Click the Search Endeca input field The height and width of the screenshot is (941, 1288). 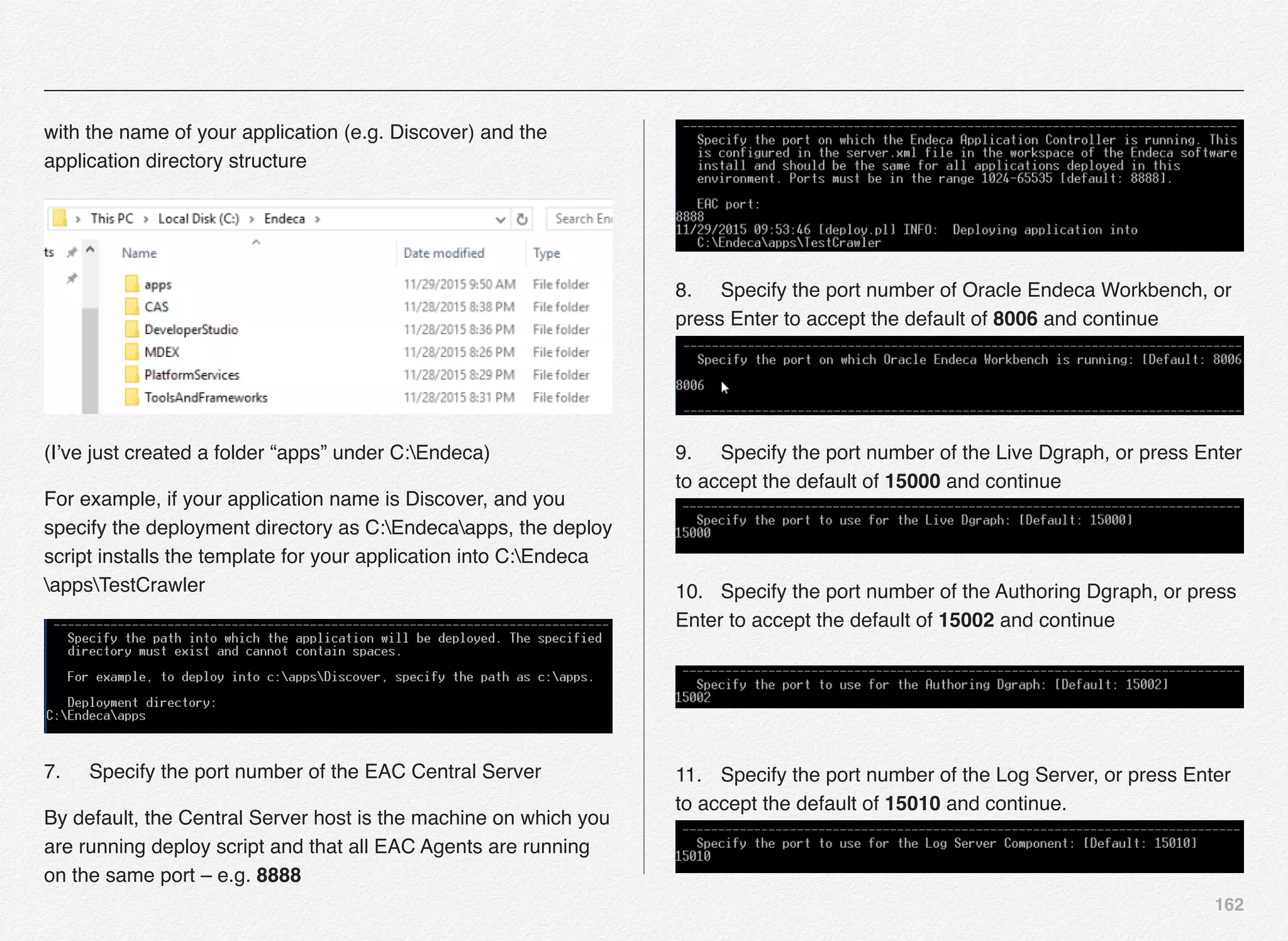(580, 219)
